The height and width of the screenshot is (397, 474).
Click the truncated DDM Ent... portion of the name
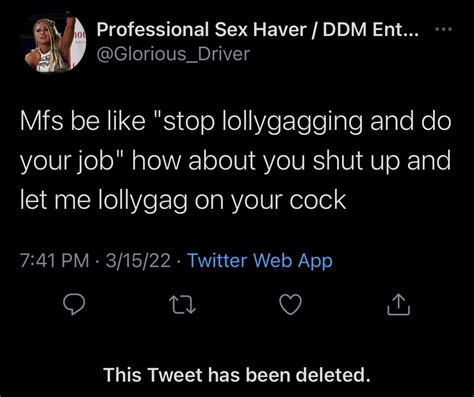[371, 29]
